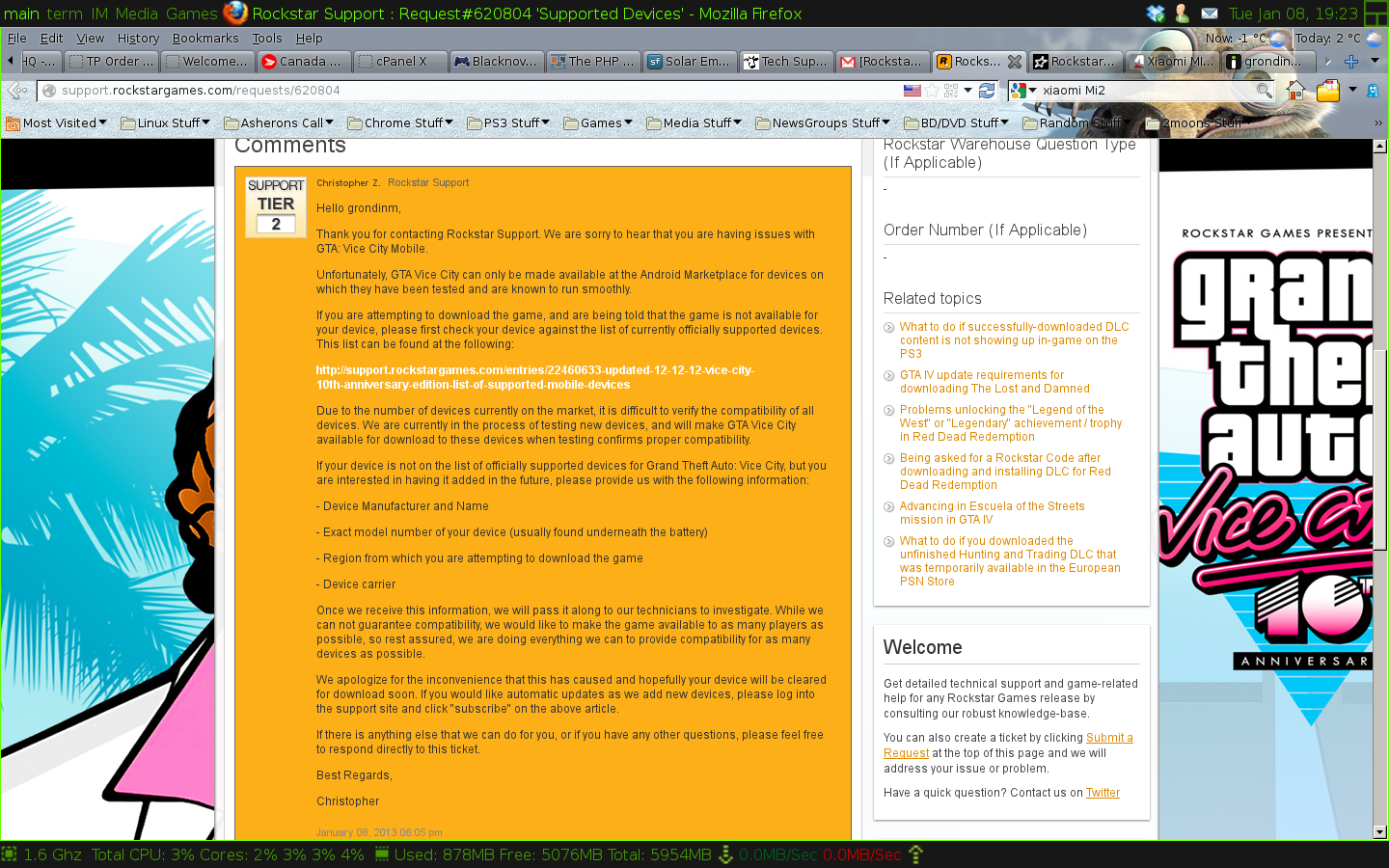Click the blue ghost icon in toolbar
The image size is (1389, 868).
pos(1373,91)
